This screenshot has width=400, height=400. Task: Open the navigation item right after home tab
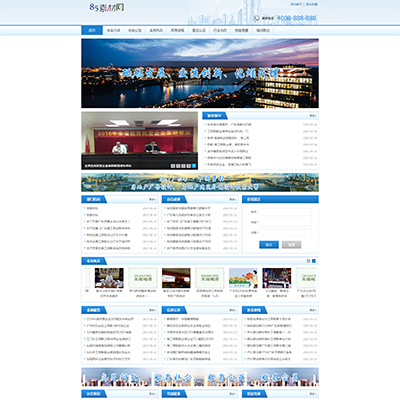click(x=113, y=30)
